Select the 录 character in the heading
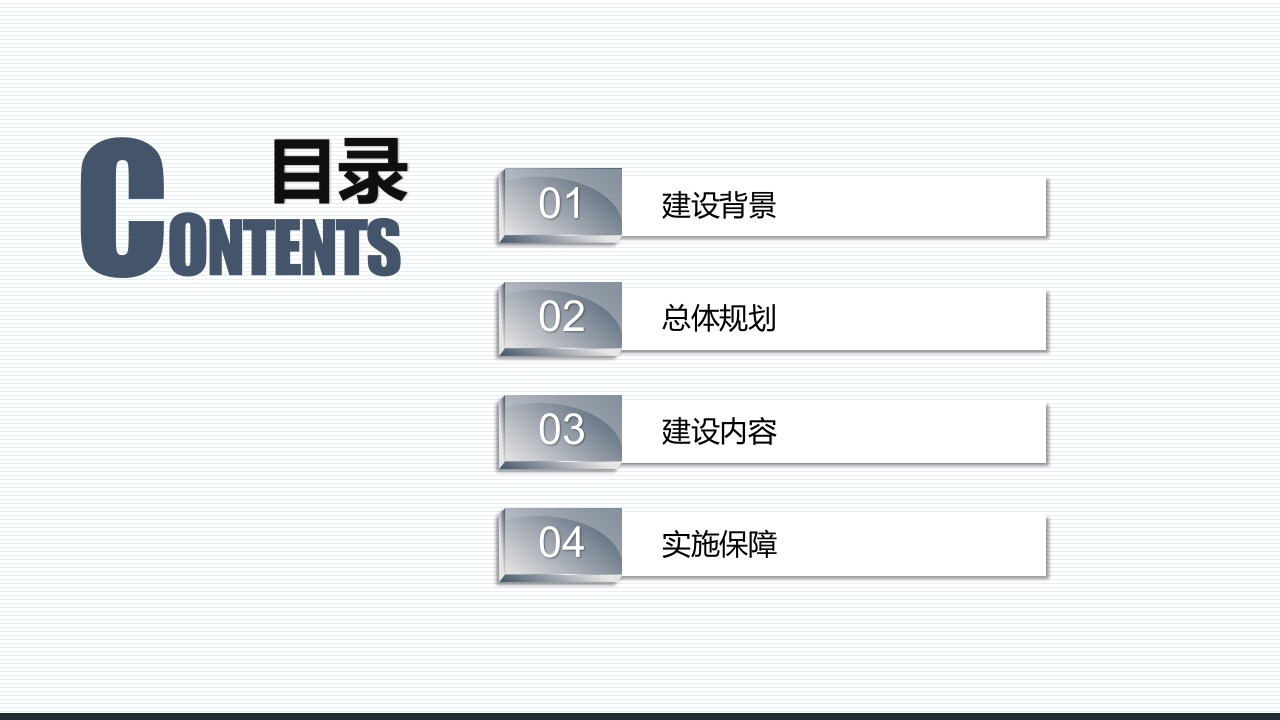 [374, 172]
